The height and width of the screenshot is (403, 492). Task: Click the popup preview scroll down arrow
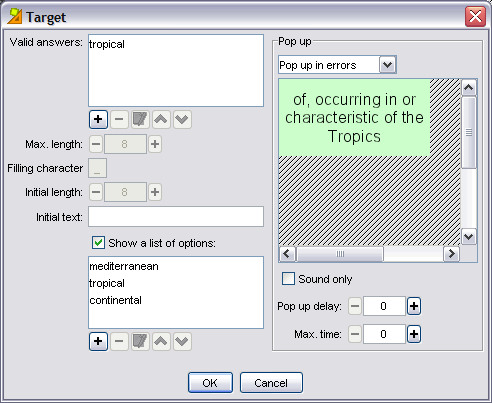click(469, 237)
